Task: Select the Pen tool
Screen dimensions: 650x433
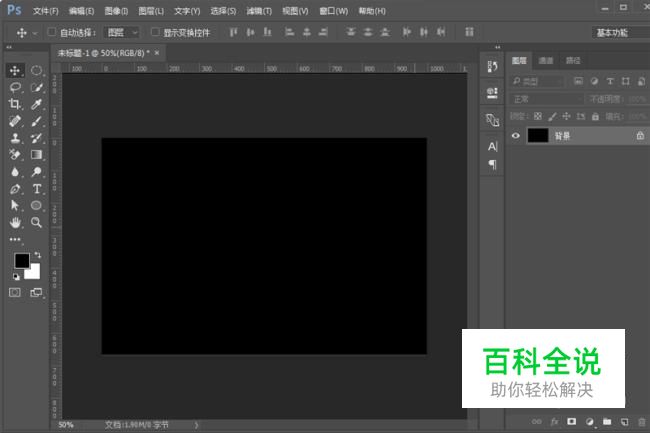Action: click(15, 188)
